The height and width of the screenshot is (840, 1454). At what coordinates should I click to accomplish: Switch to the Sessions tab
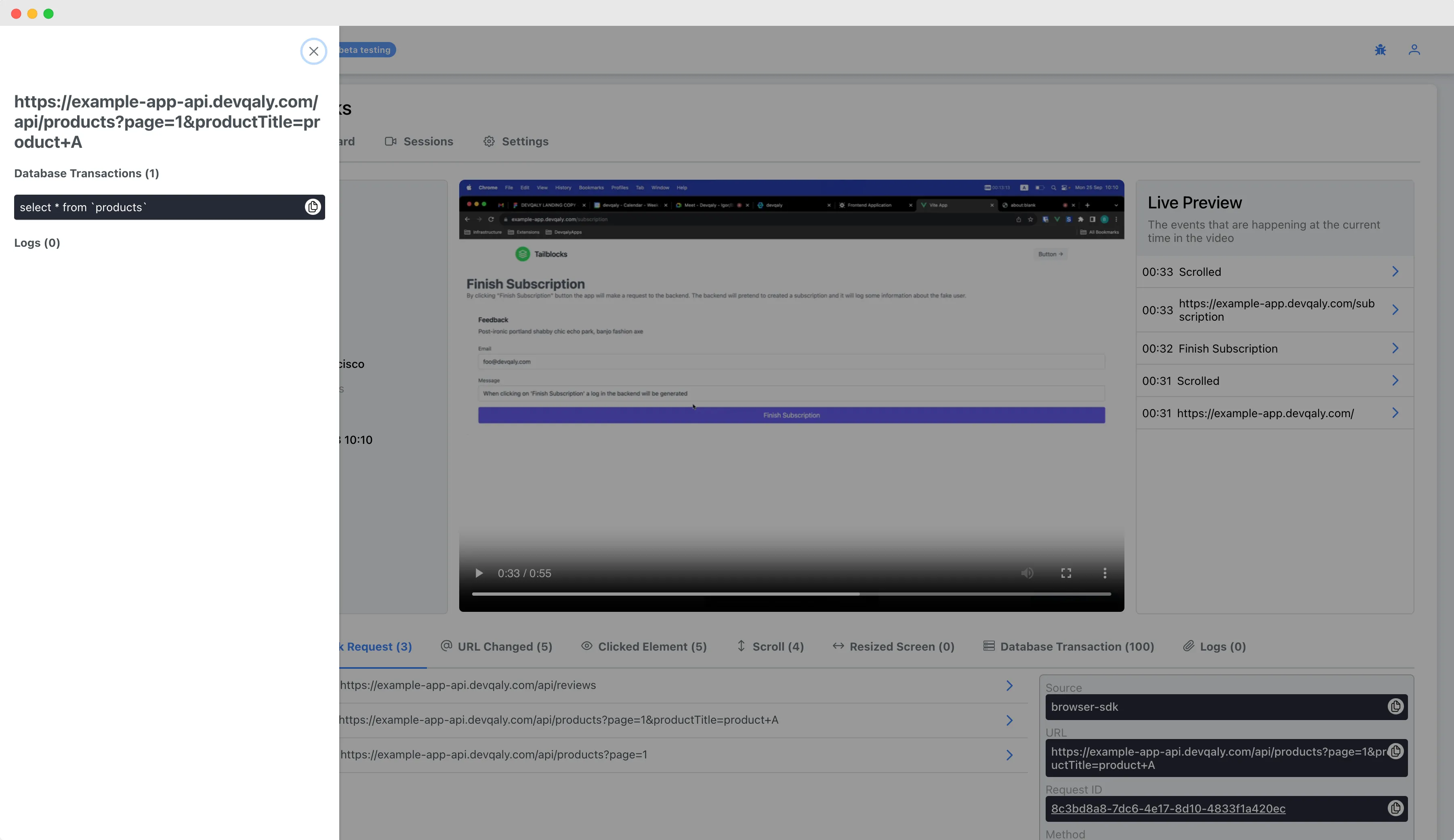point(428,141)
